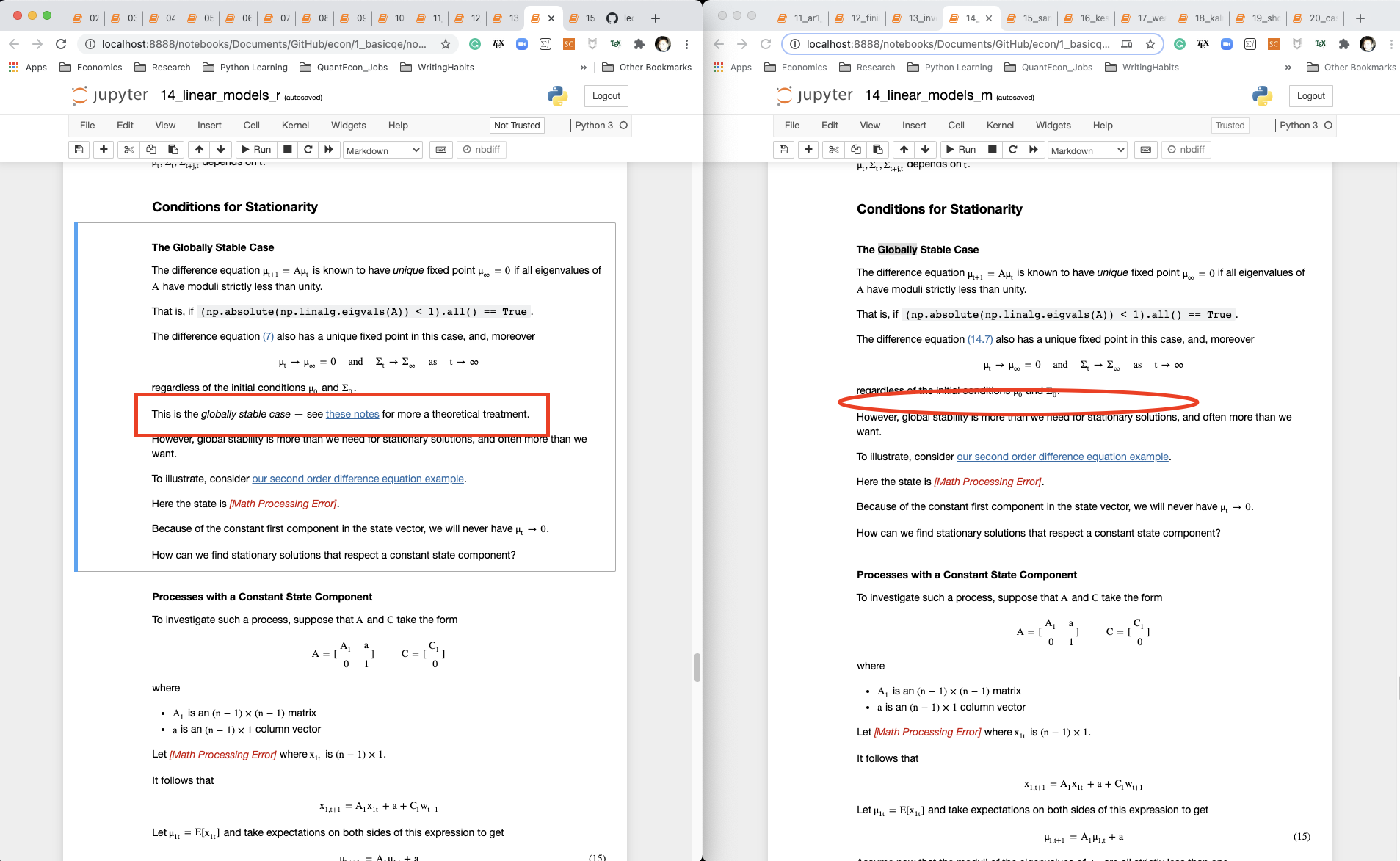
Task: Click nbdiff button in left notebook toolbar
Action: click(x=481, y=150)
